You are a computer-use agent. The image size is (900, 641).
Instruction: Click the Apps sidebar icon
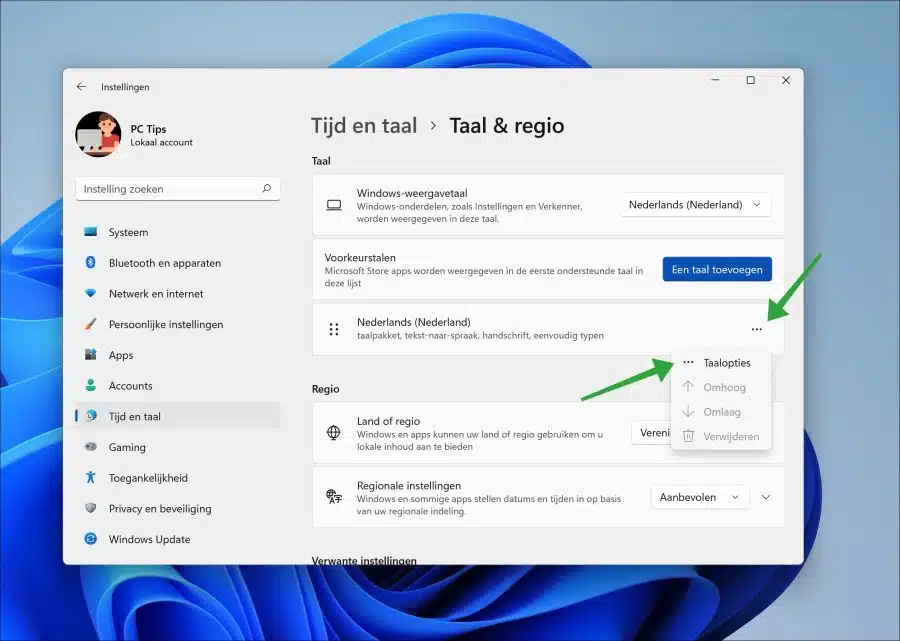(x=91, y=355)
